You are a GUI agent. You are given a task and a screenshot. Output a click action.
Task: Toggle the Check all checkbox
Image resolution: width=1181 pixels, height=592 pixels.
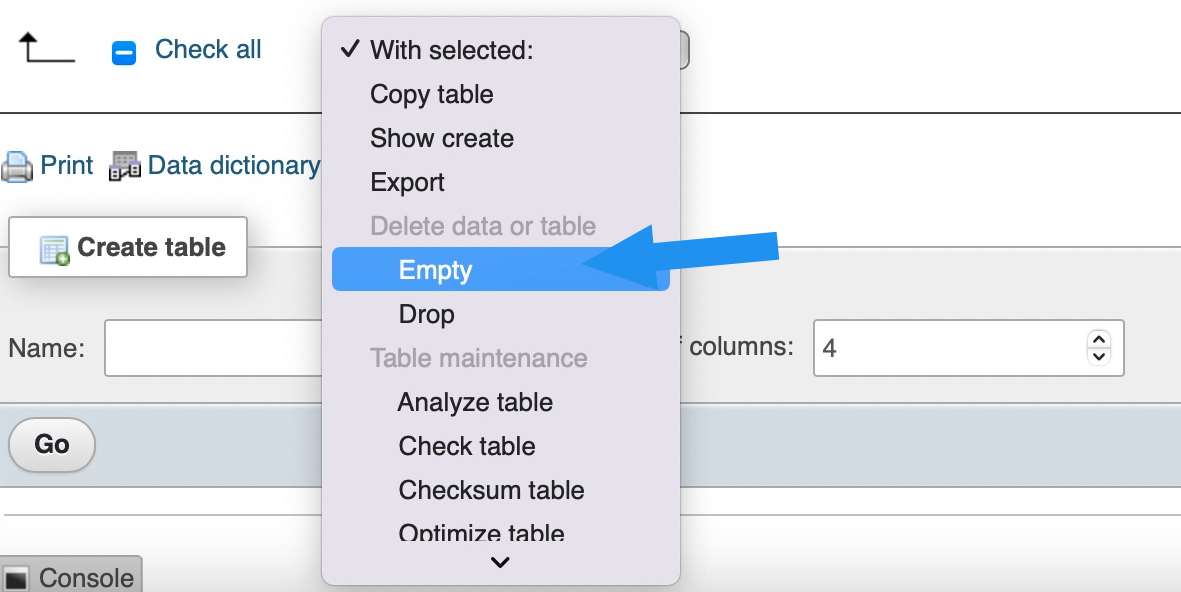124,53
